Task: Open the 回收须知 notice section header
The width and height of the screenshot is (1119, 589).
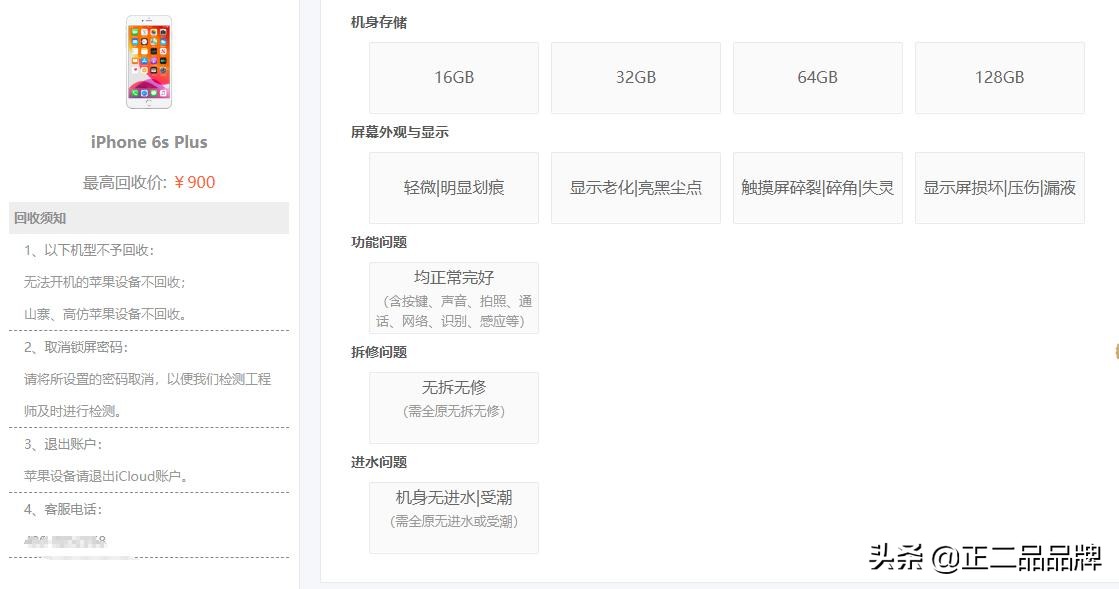Action: click(x=38, y=218)
